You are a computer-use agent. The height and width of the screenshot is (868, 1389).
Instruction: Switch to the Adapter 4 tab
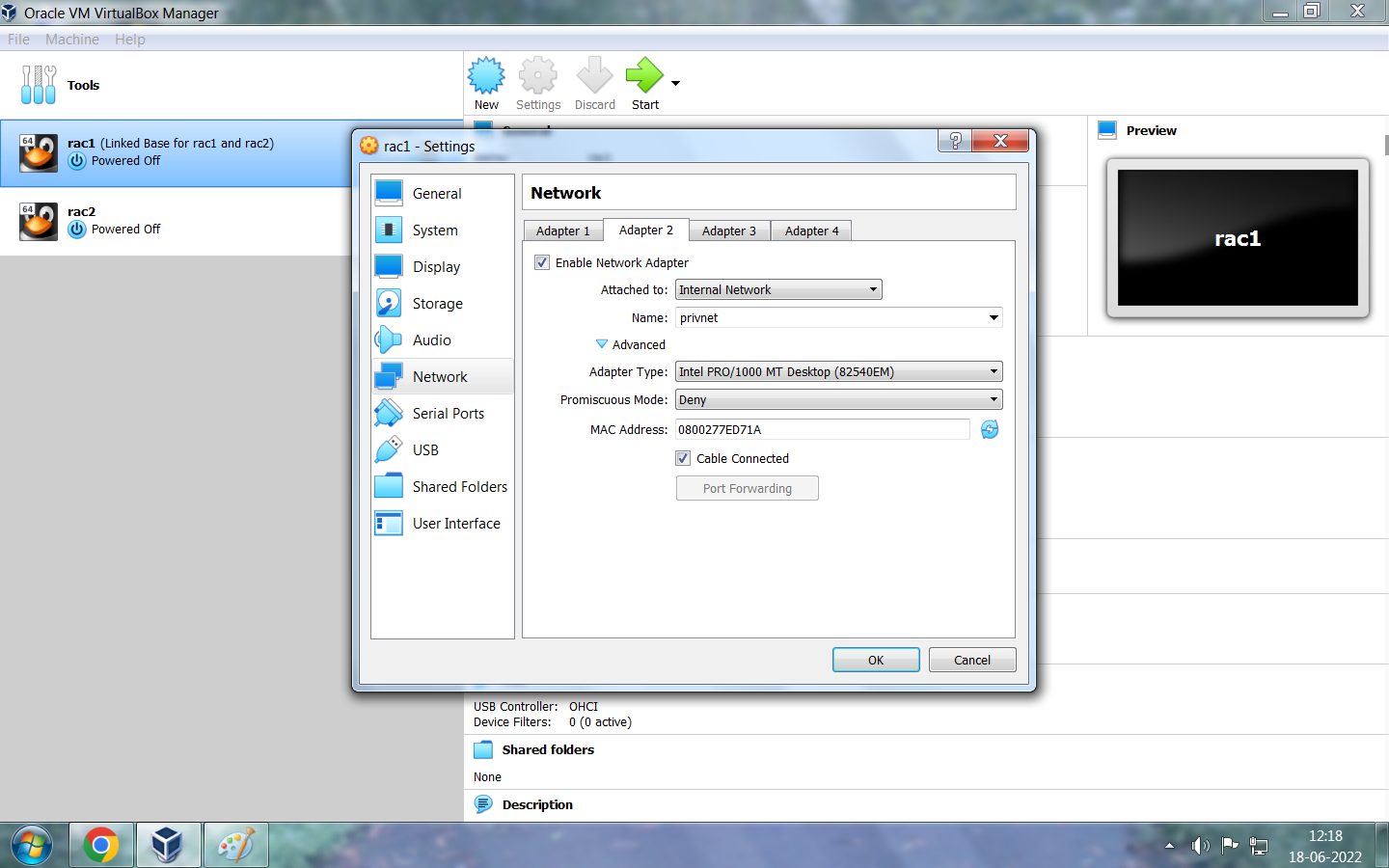coord(812,231)
